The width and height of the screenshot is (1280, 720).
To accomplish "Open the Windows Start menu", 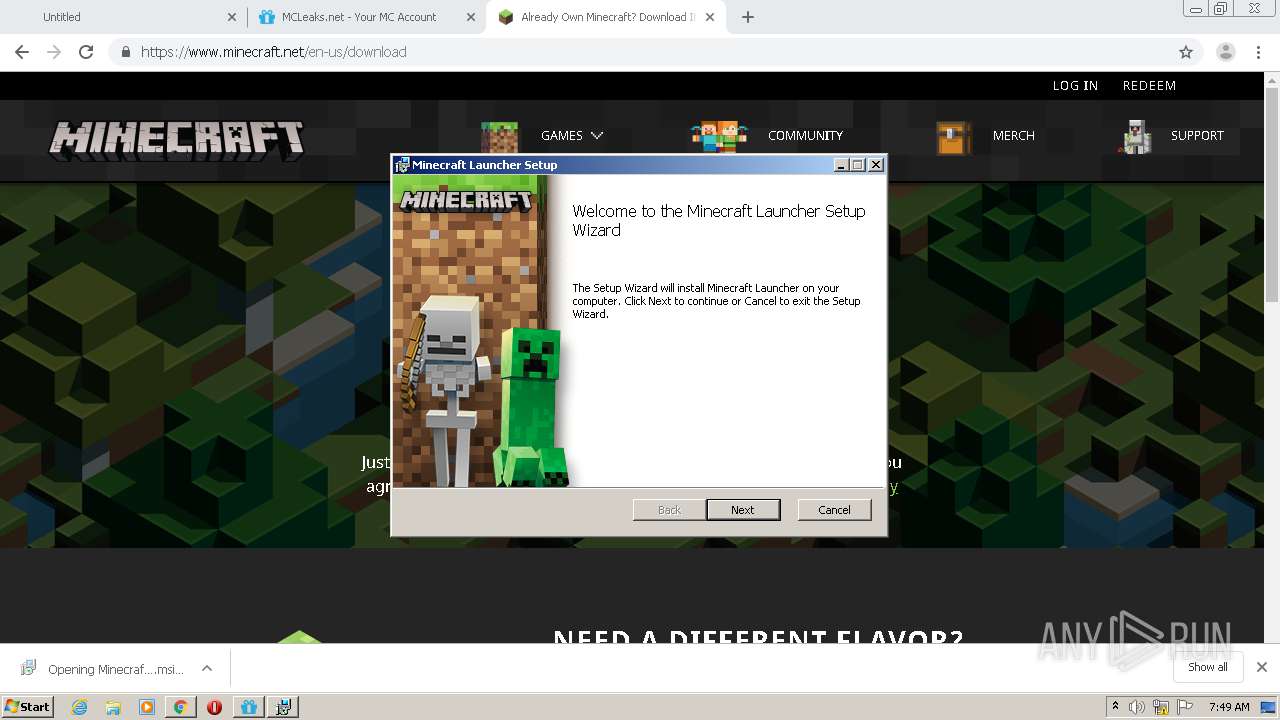I will (27, 706).
